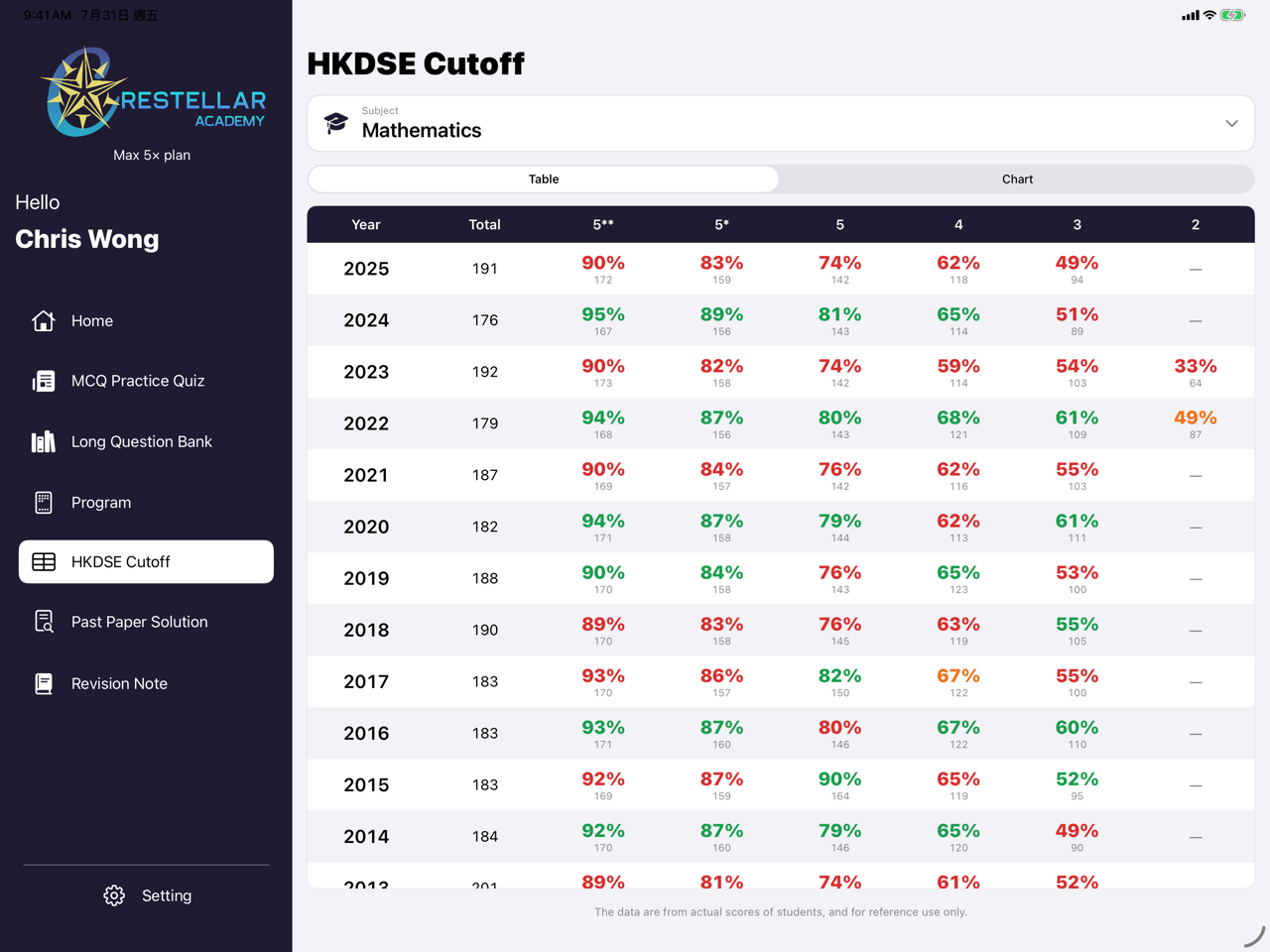Click the level 3 column header

[x=1077, y=225]
